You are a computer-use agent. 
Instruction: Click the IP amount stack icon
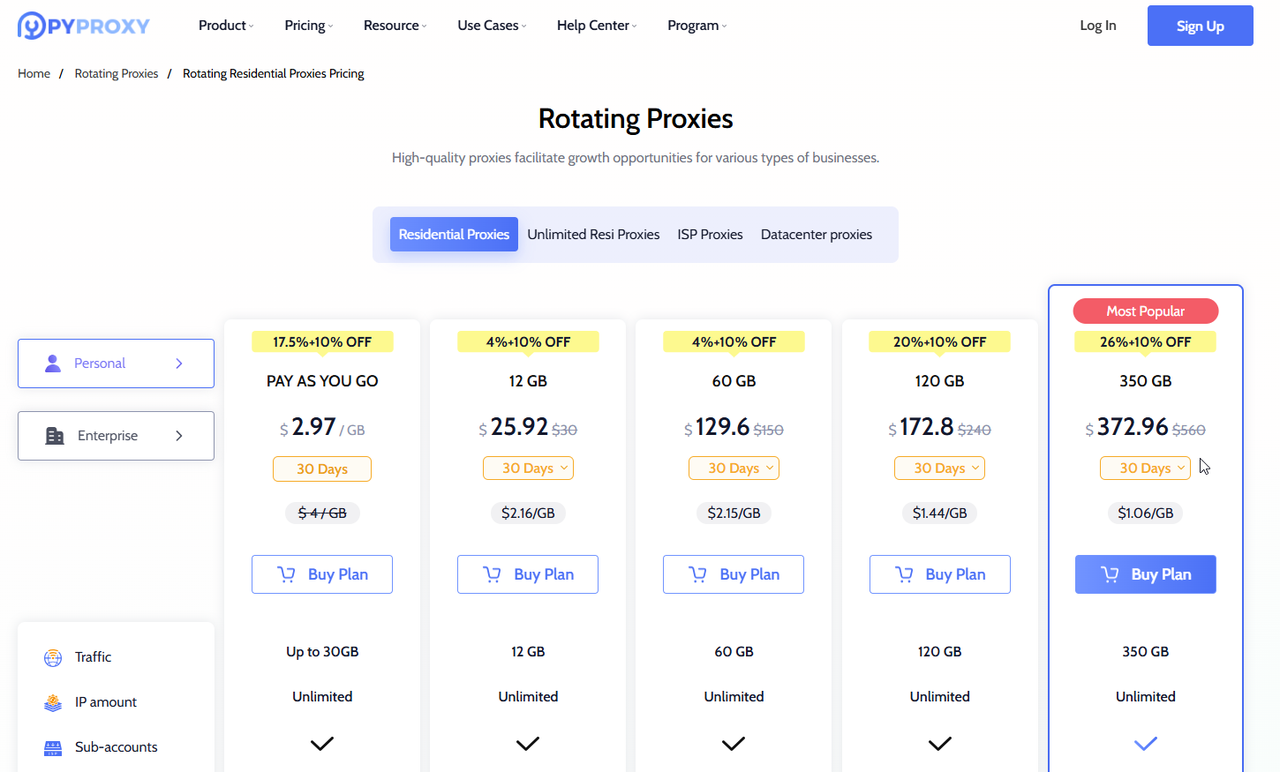click(51, 702)
